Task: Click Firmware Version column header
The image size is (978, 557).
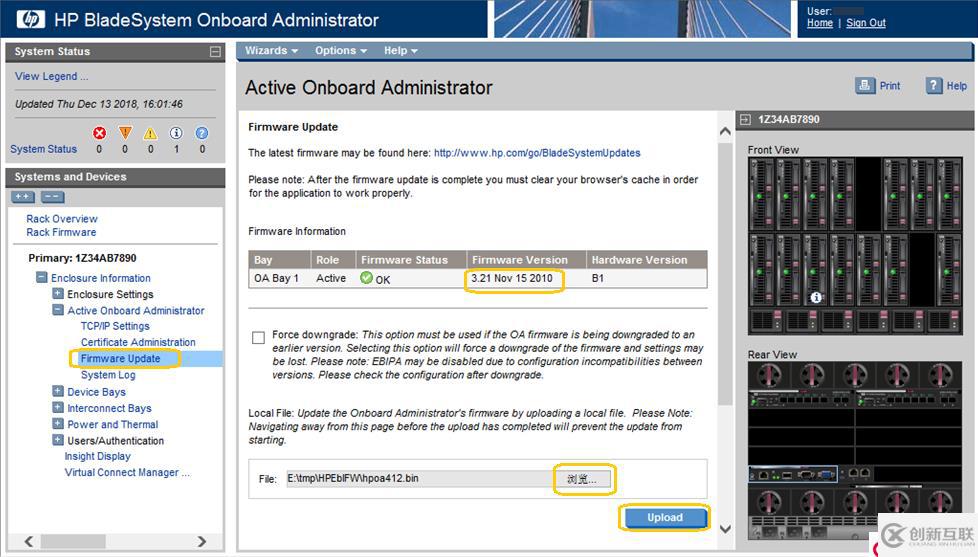Action: [x=526, y=259]
